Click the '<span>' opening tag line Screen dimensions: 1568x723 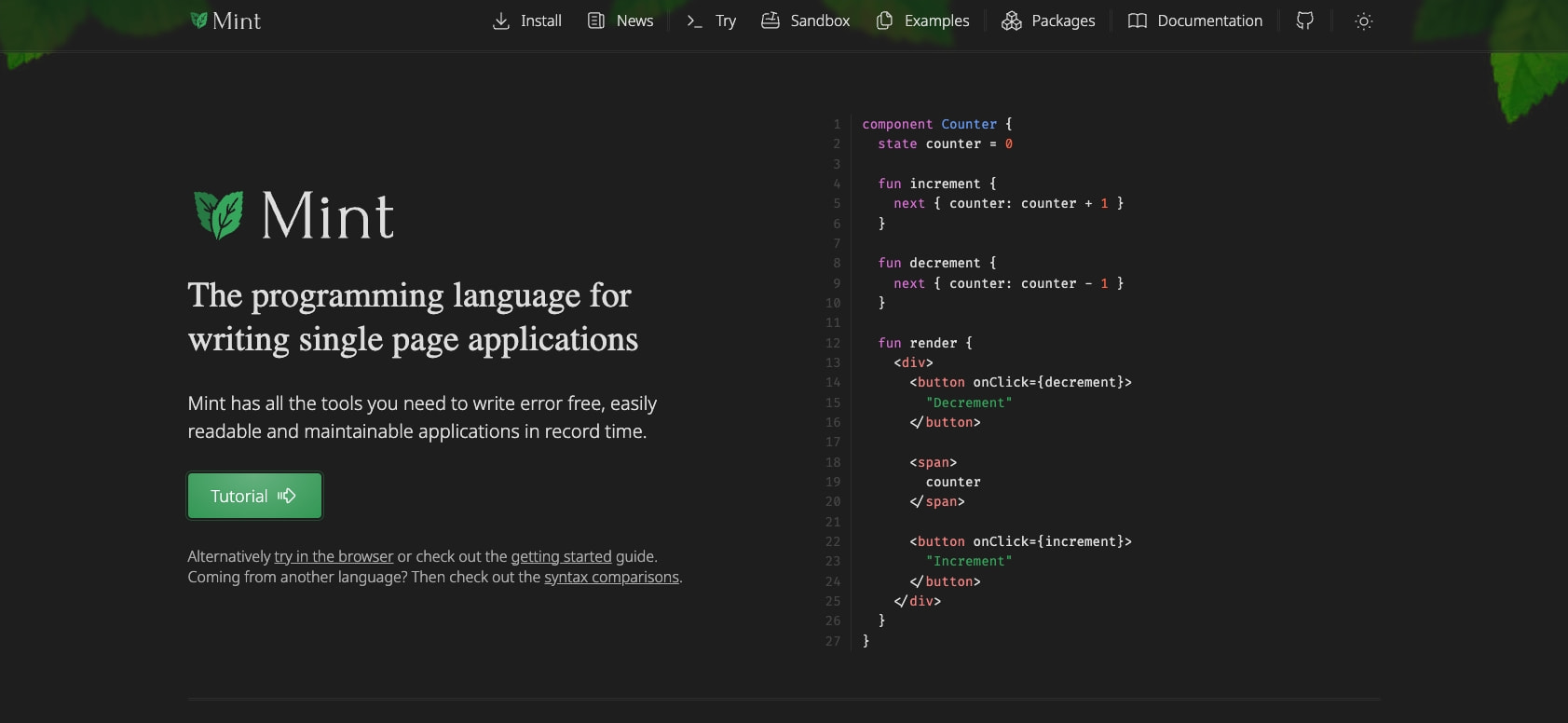tap(933, 462)
